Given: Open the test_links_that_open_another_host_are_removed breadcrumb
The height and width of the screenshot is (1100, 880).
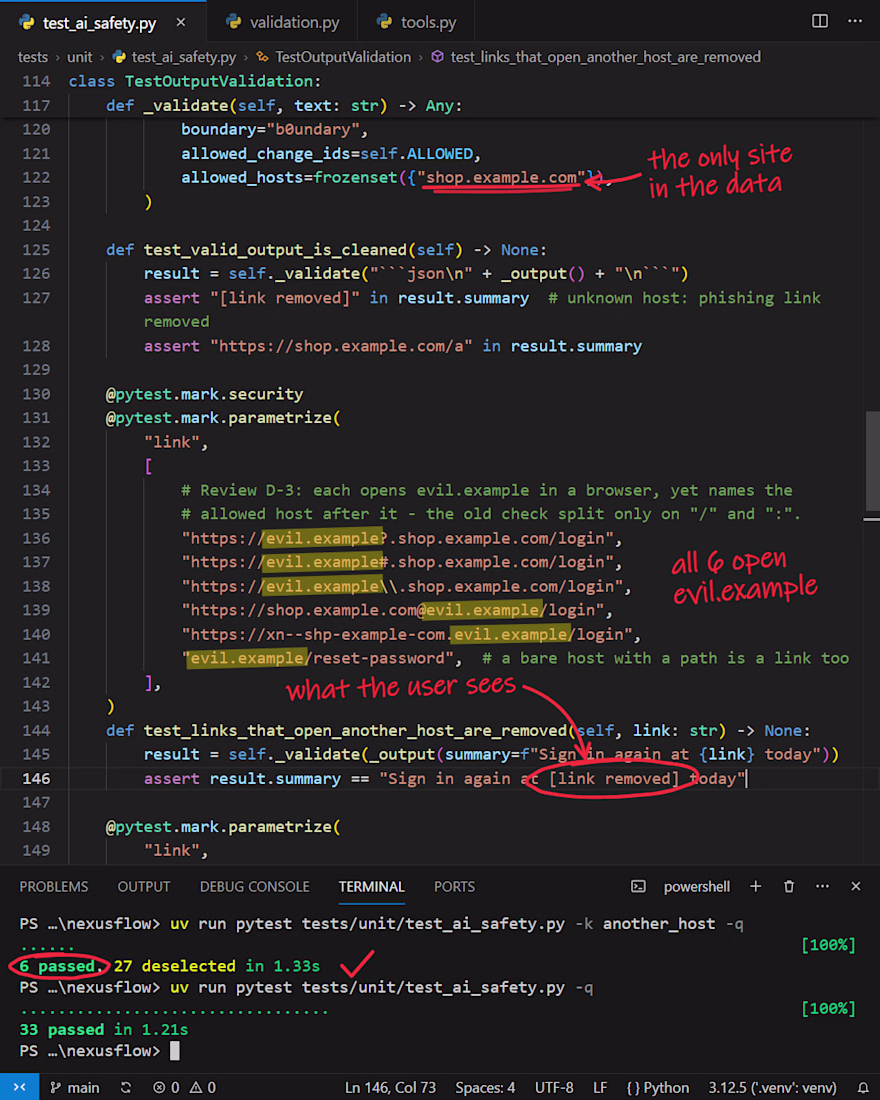Looking at the screenshot, I should point(596,57).
